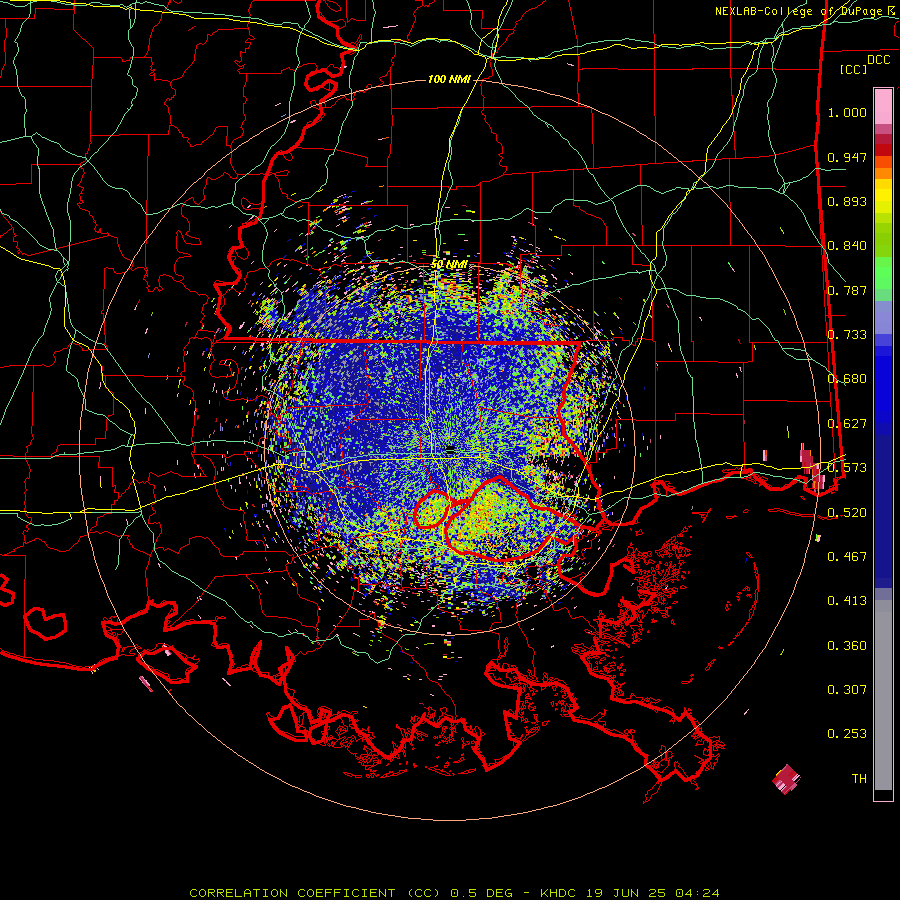
Task: Click the 100 NMI range ring label
Action: click(449, 79)
